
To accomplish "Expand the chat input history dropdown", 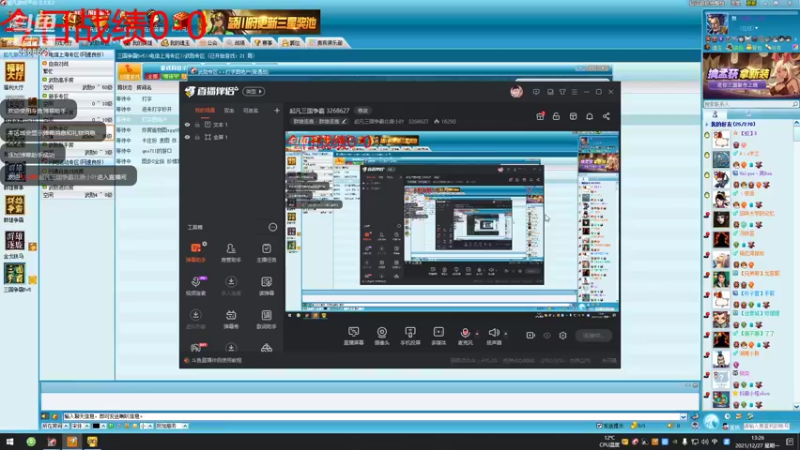I will pyautogui.click(x=684, y=416).
